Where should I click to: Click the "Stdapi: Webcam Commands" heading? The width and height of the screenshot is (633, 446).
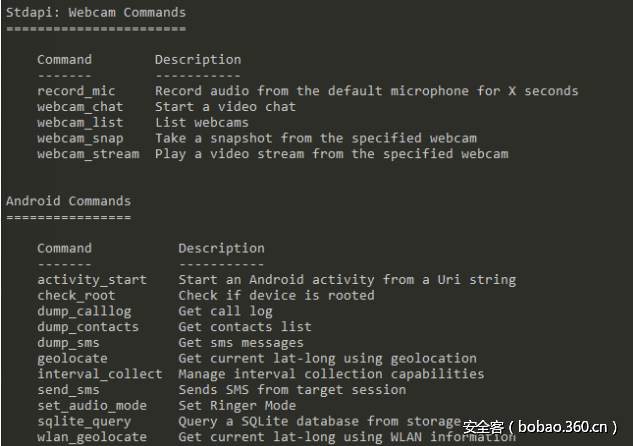click(x=96, y=13)
